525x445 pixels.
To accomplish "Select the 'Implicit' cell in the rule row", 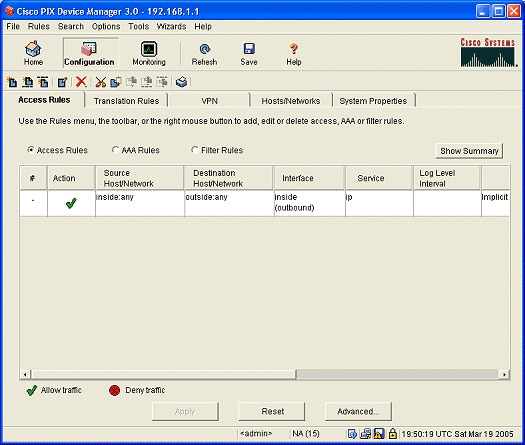I will [x=496, y=203].
